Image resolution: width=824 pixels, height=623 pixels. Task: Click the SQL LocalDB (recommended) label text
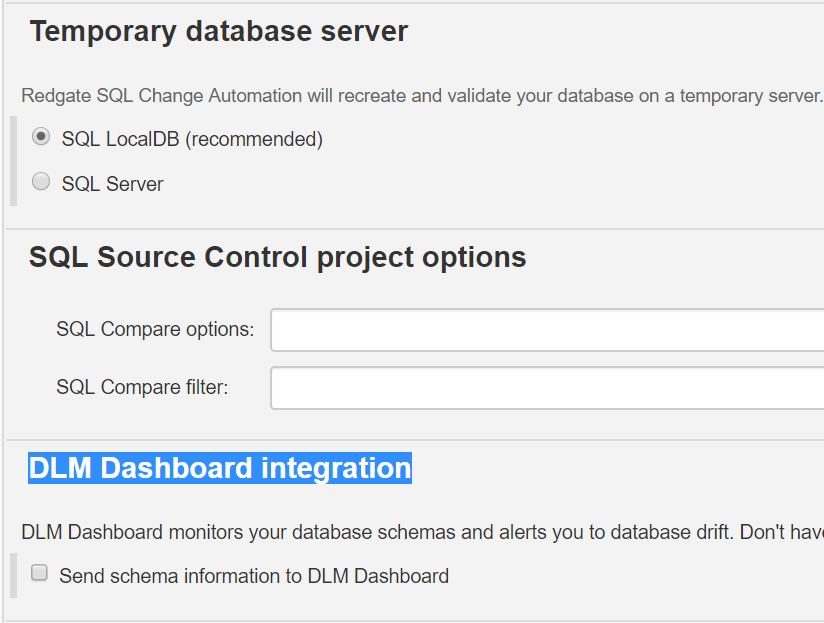(x=192, y=139)
